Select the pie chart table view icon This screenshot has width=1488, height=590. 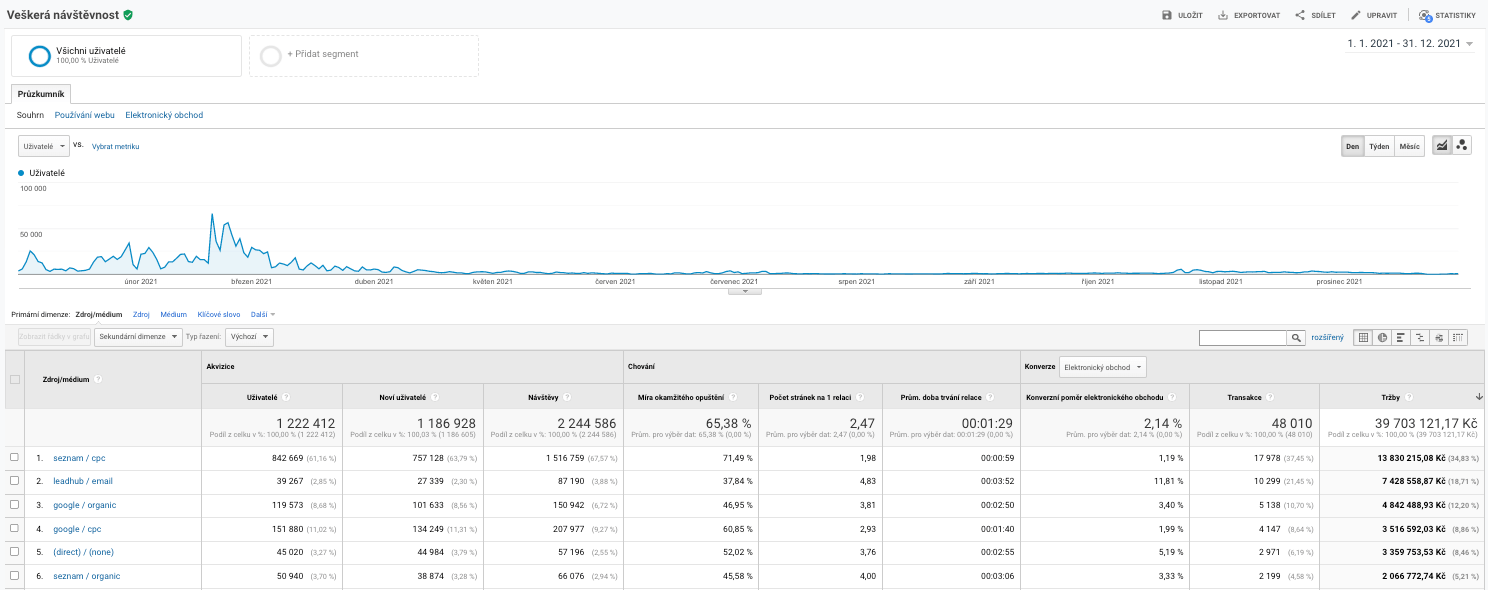(1382, 338)
